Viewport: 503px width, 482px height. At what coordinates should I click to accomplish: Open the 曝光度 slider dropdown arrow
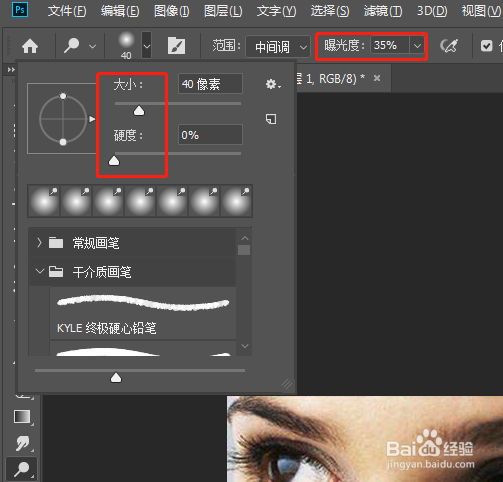coord(417,45)
